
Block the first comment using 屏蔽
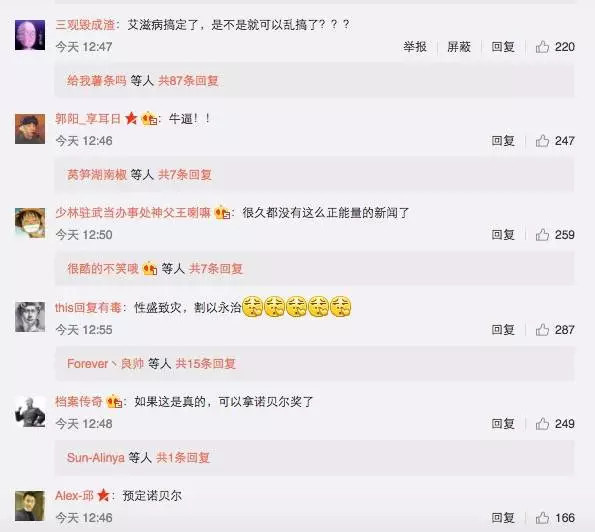click(x=459, y=47)
